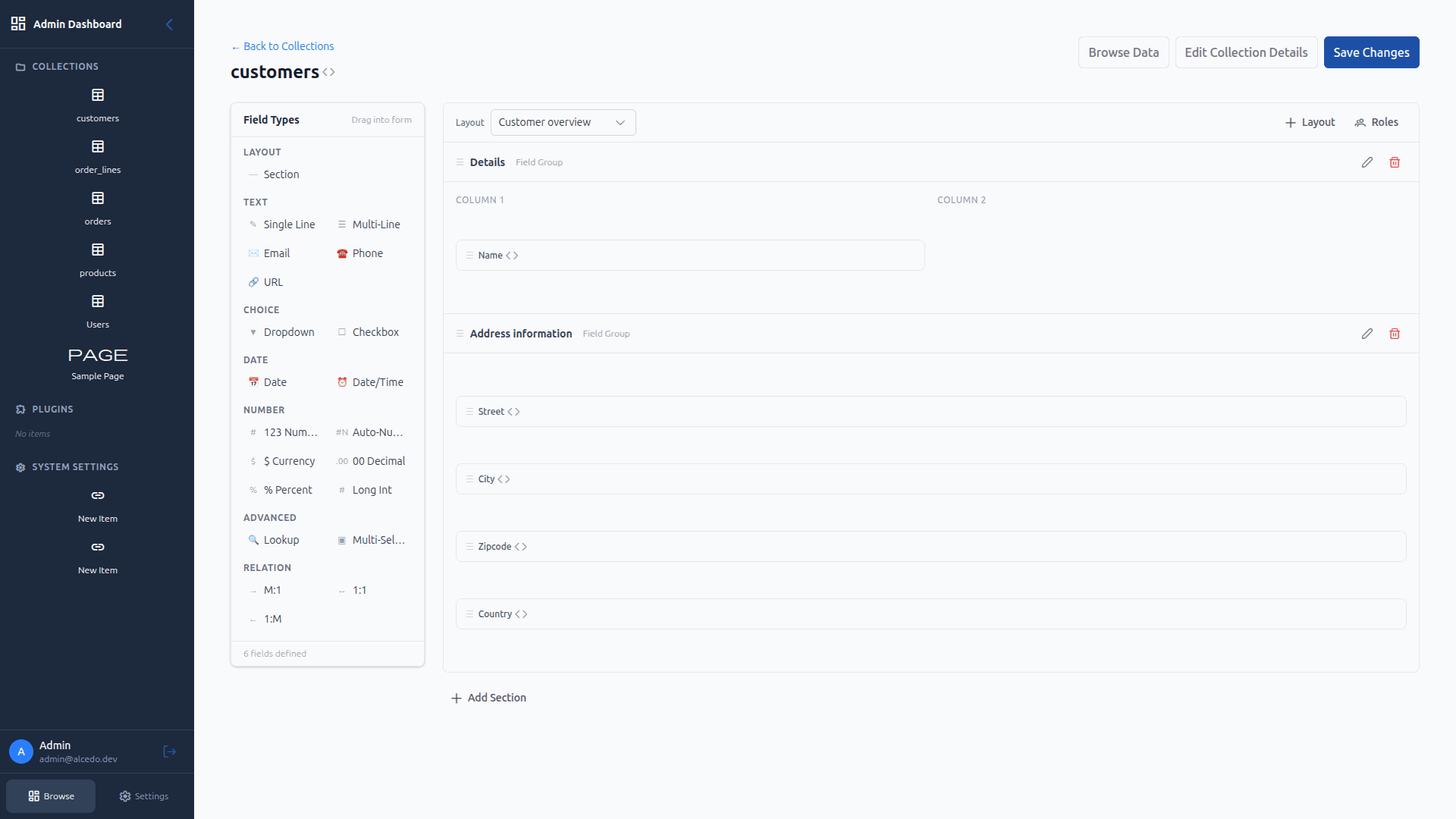Open the Sample Page menu item

[98, 362]
